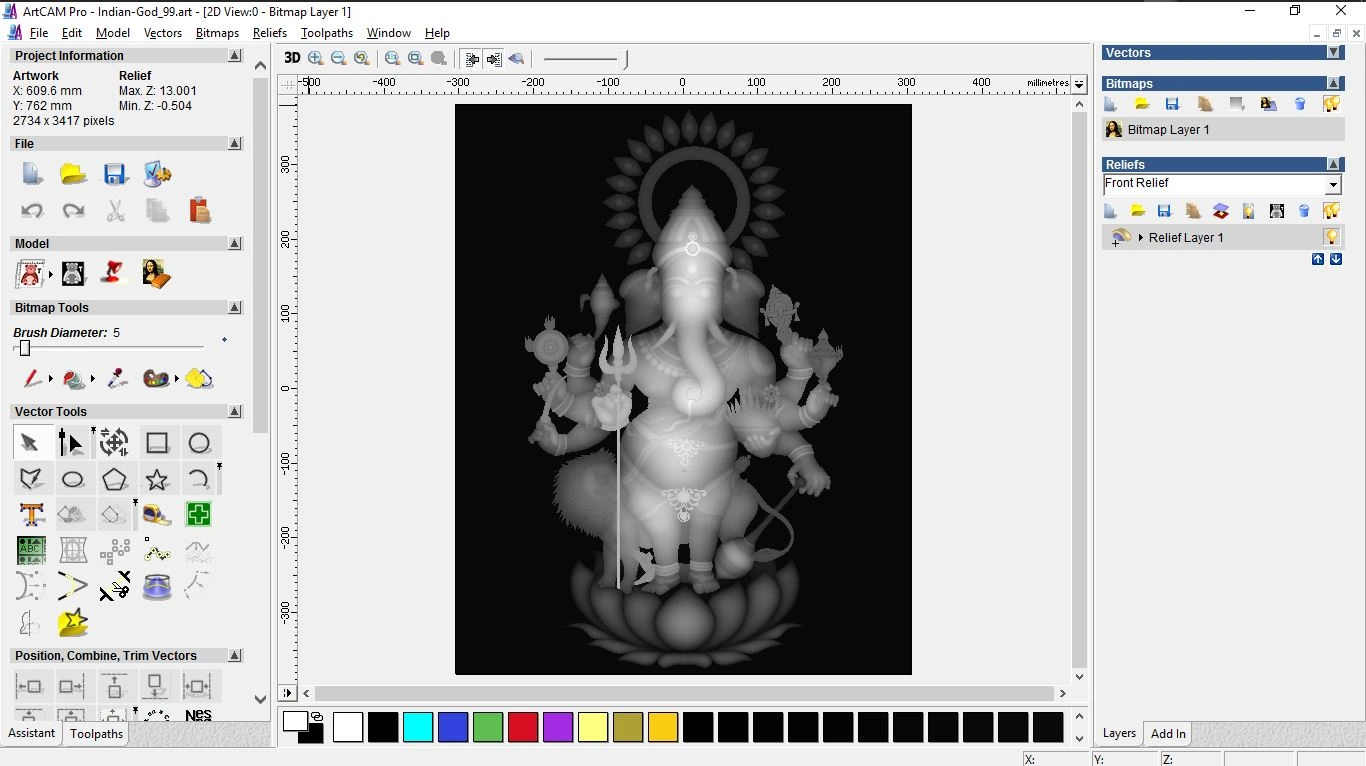Switch to the Add In tab
The image size is (1366, 766).
(x=1168, y=733)
